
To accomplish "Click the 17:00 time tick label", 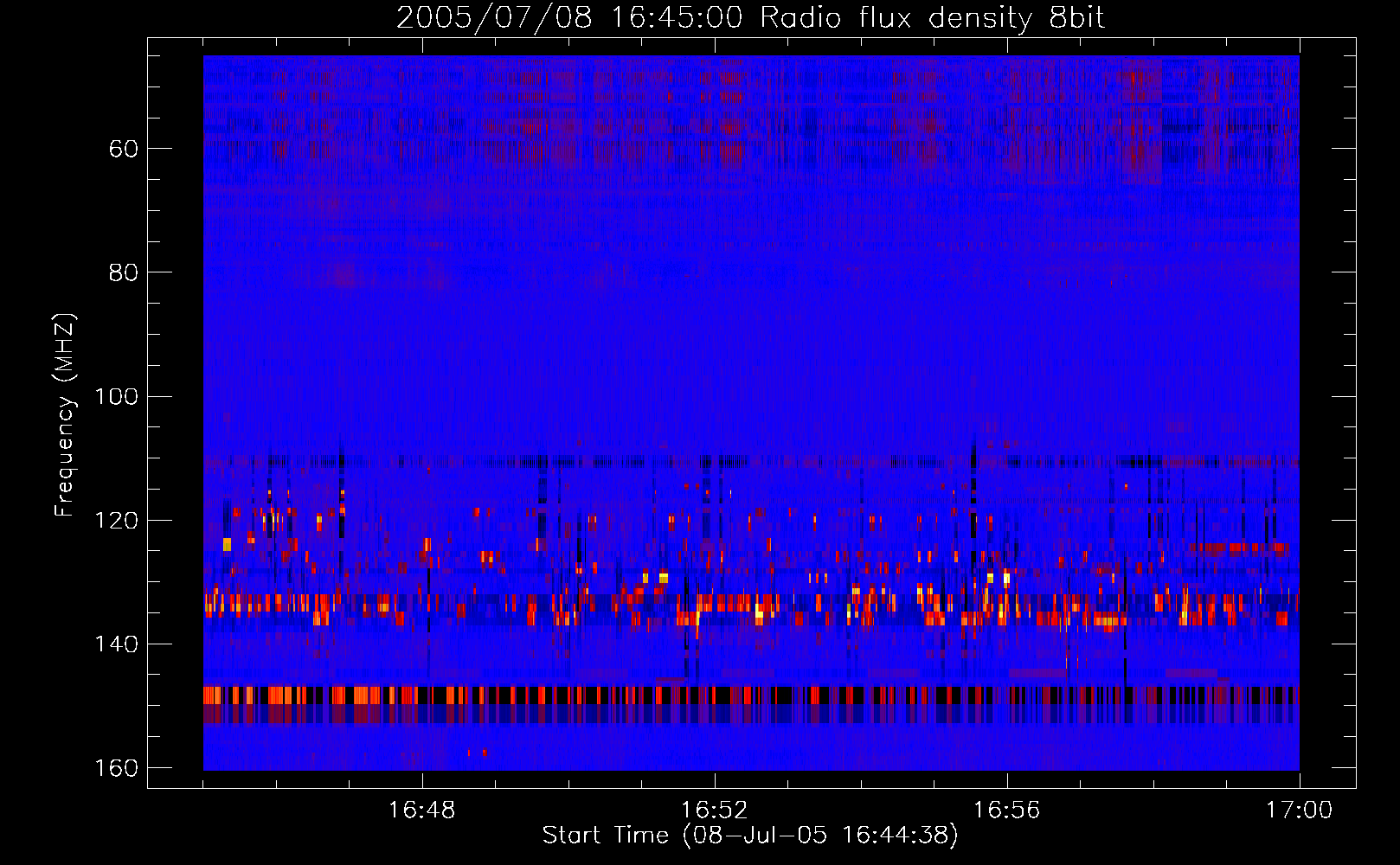I will pos(1299,811).
